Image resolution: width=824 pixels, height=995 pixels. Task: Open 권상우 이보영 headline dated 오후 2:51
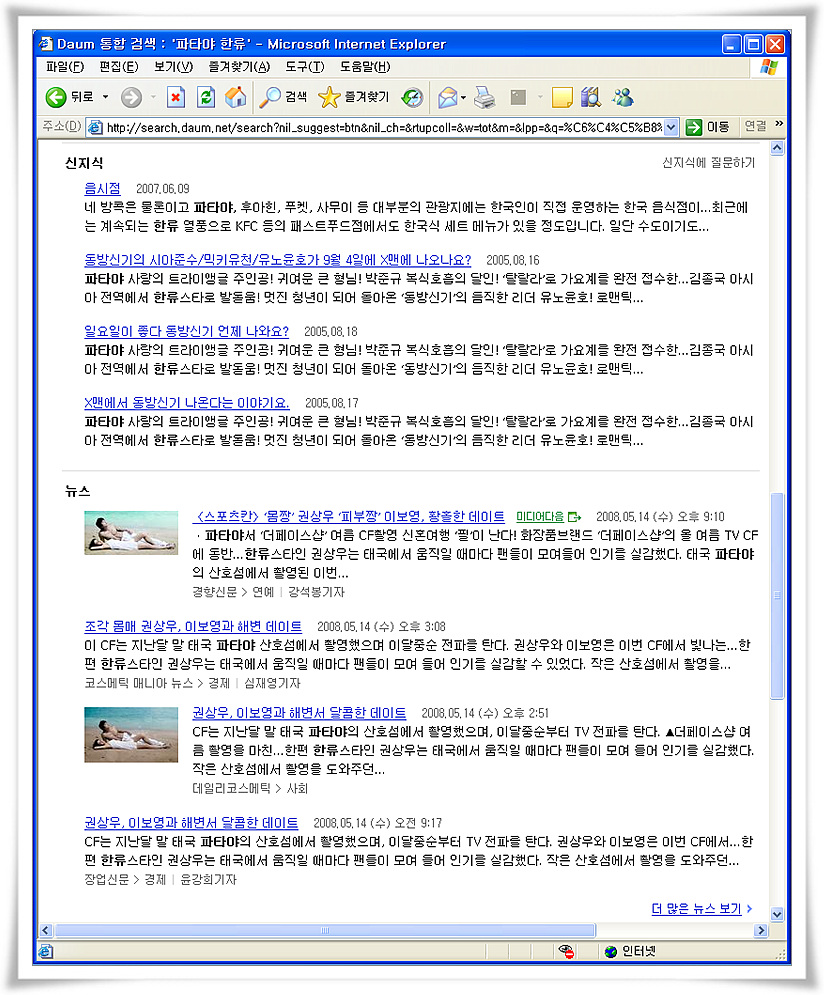point(299,713)
